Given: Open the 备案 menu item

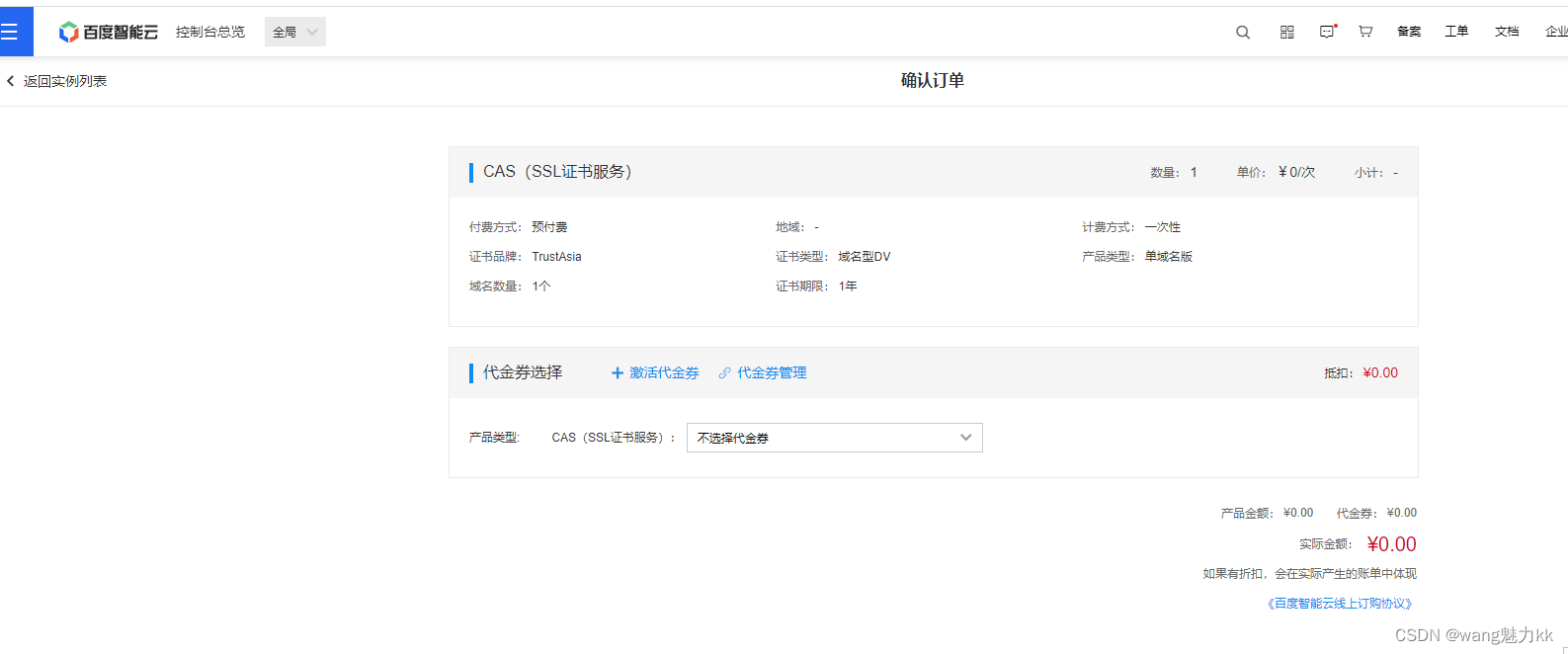Looking at the screenshot, I should tap(1409, 32).
